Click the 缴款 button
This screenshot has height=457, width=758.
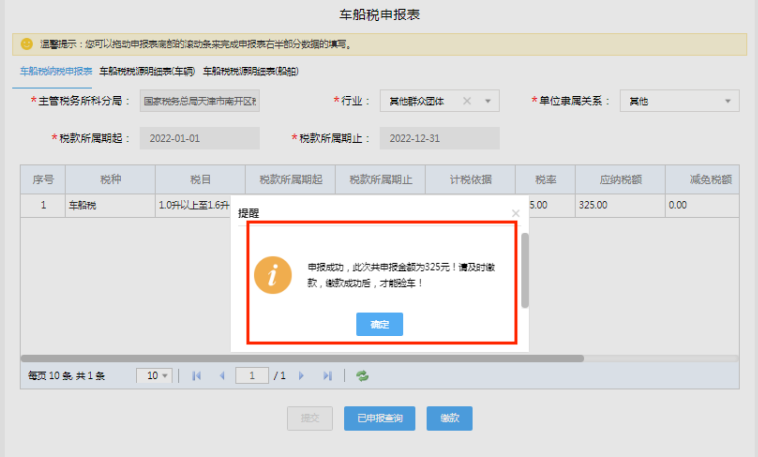(x=450, y=418)
